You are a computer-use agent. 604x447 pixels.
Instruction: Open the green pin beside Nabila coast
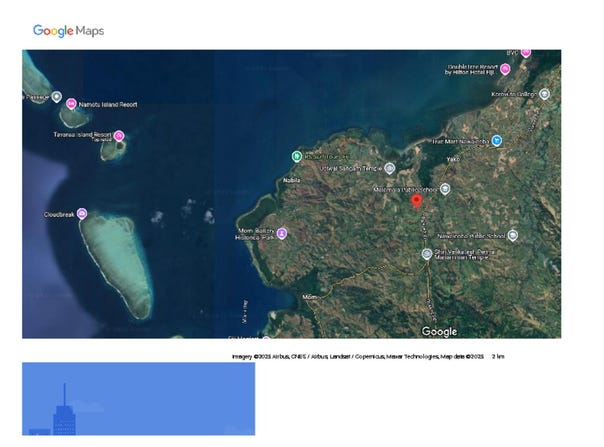[x=296, y=156]
